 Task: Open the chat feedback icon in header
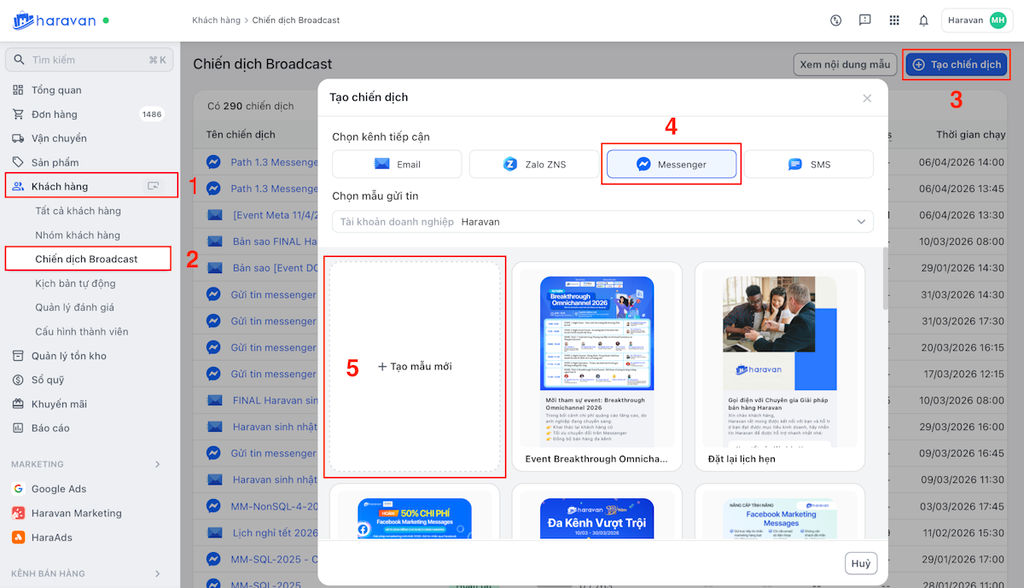point(865,20)
